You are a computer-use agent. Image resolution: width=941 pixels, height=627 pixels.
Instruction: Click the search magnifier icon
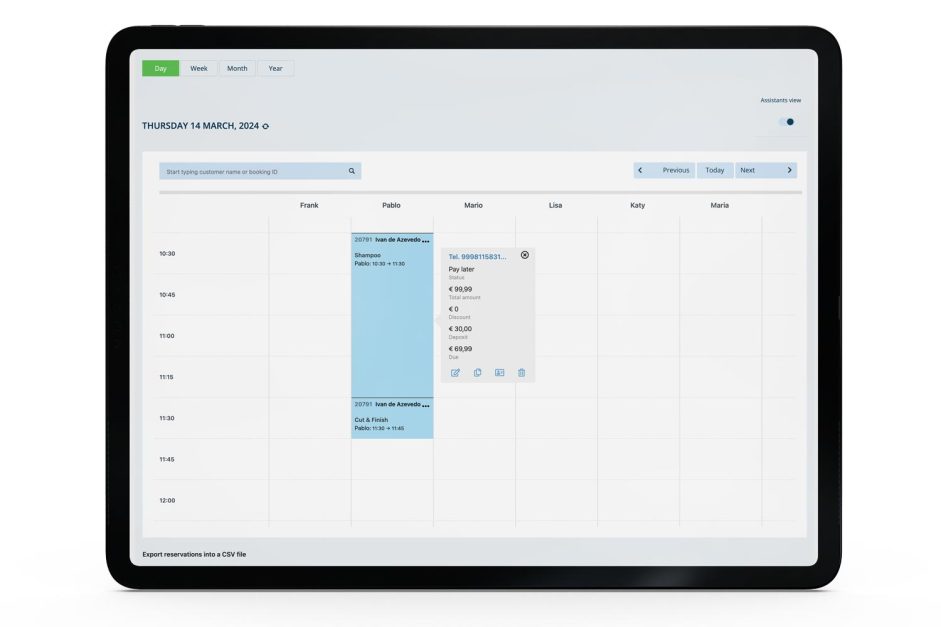(351, 170)
